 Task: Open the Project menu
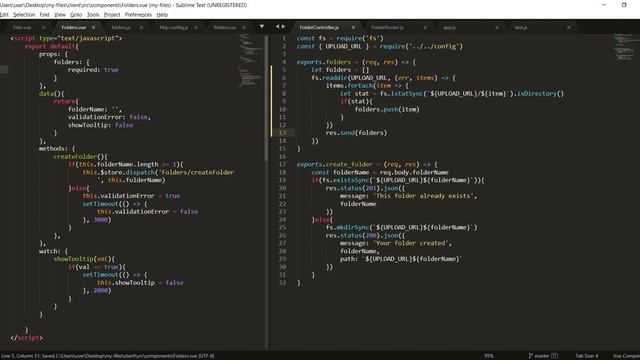(x=112, y=15)
